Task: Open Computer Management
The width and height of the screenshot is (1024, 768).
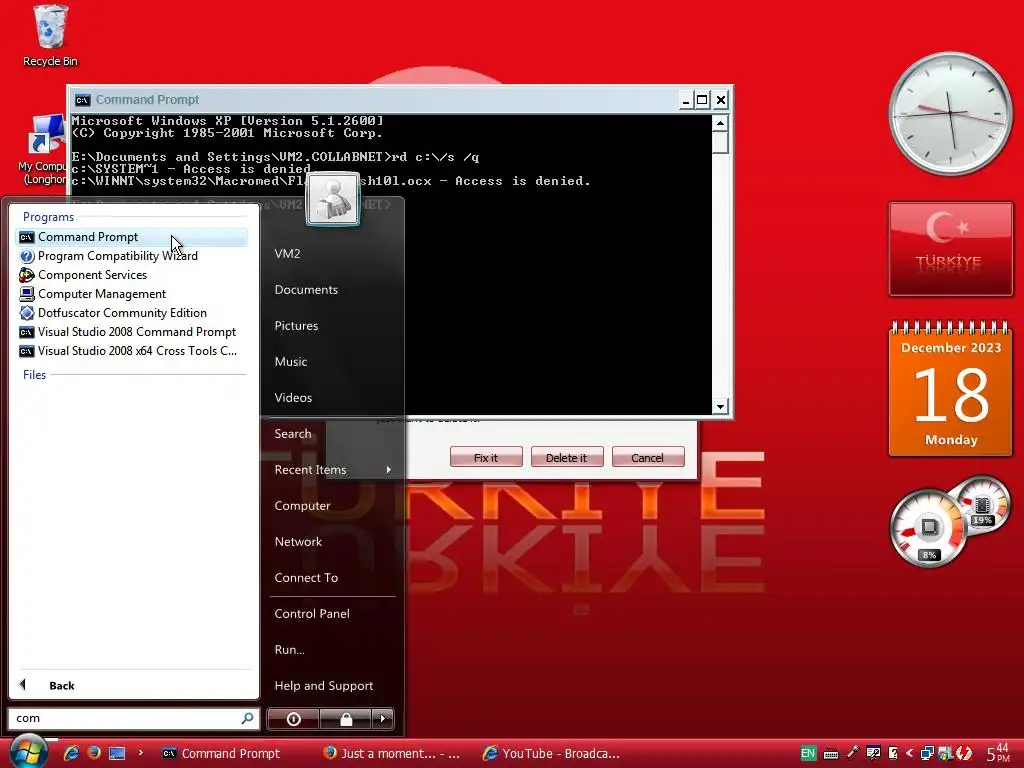Action: coord(131,294)
